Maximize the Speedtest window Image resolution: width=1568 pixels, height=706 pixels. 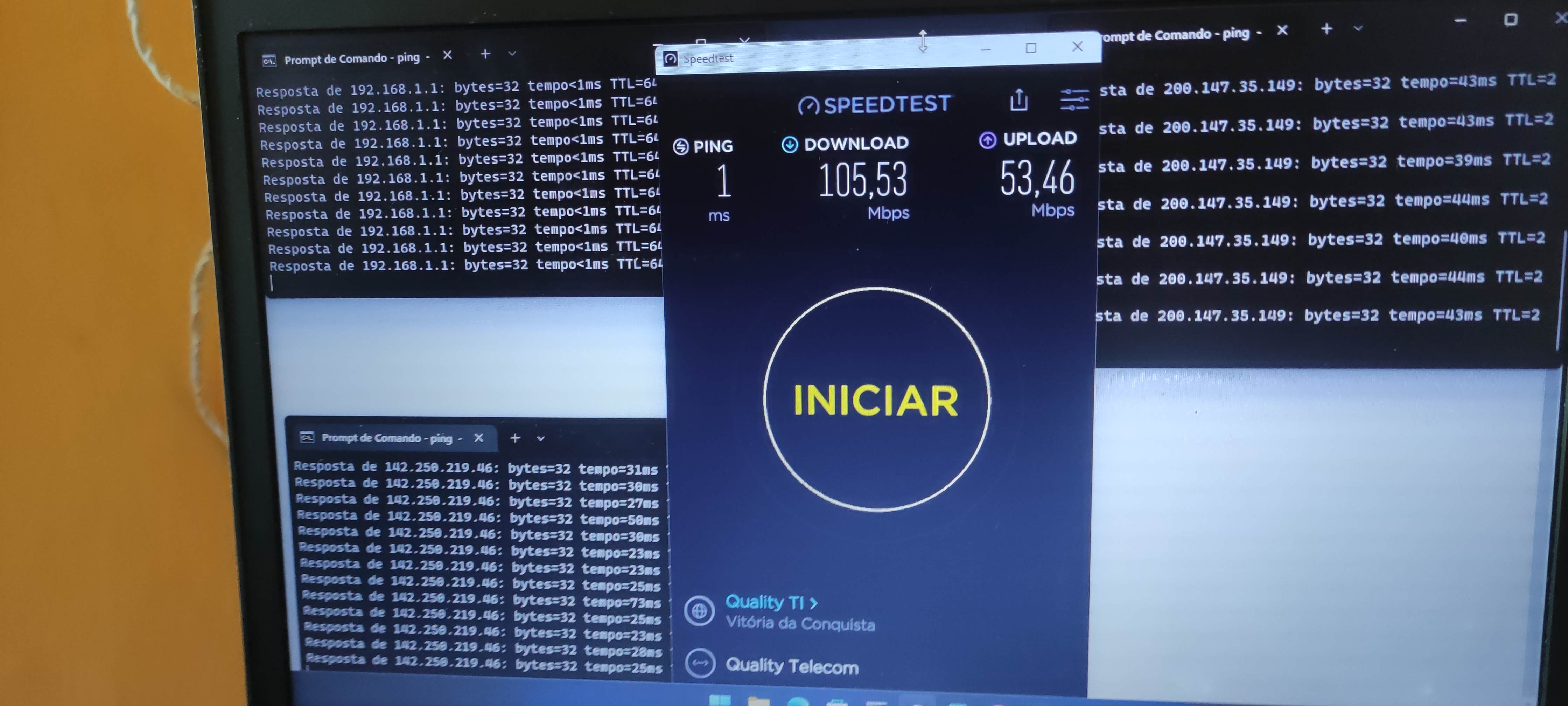(x=1030, y=48)
